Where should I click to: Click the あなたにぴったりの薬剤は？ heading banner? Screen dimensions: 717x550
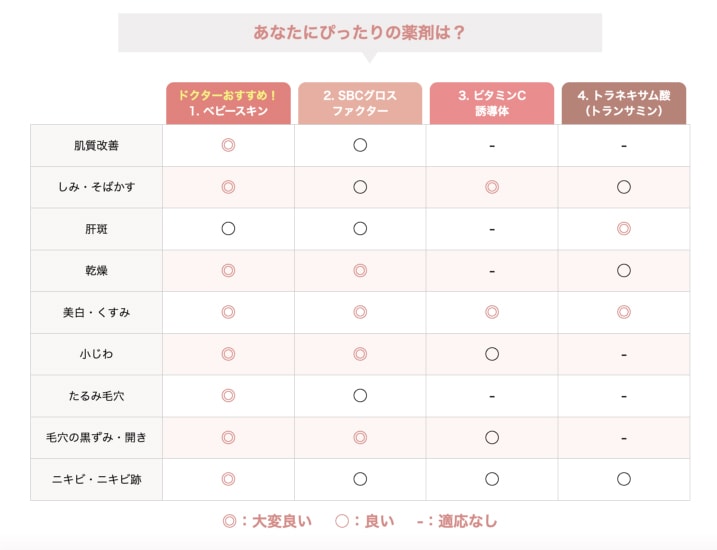(360, 32)
